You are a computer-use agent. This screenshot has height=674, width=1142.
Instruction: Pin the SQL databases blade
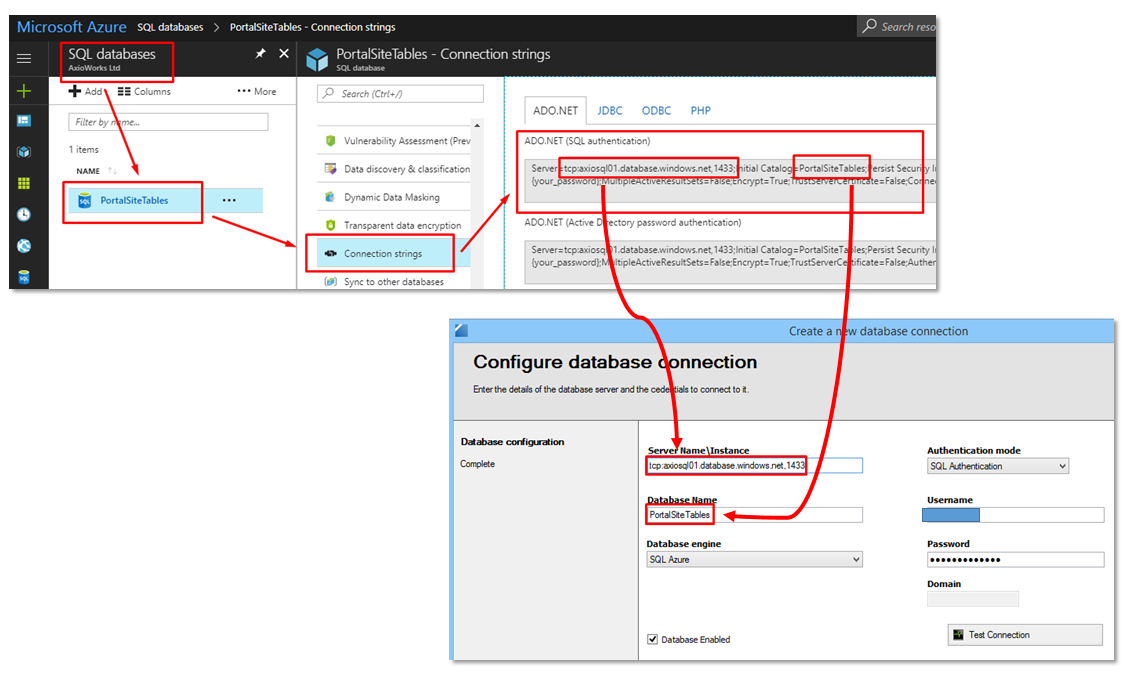[260, 53]
